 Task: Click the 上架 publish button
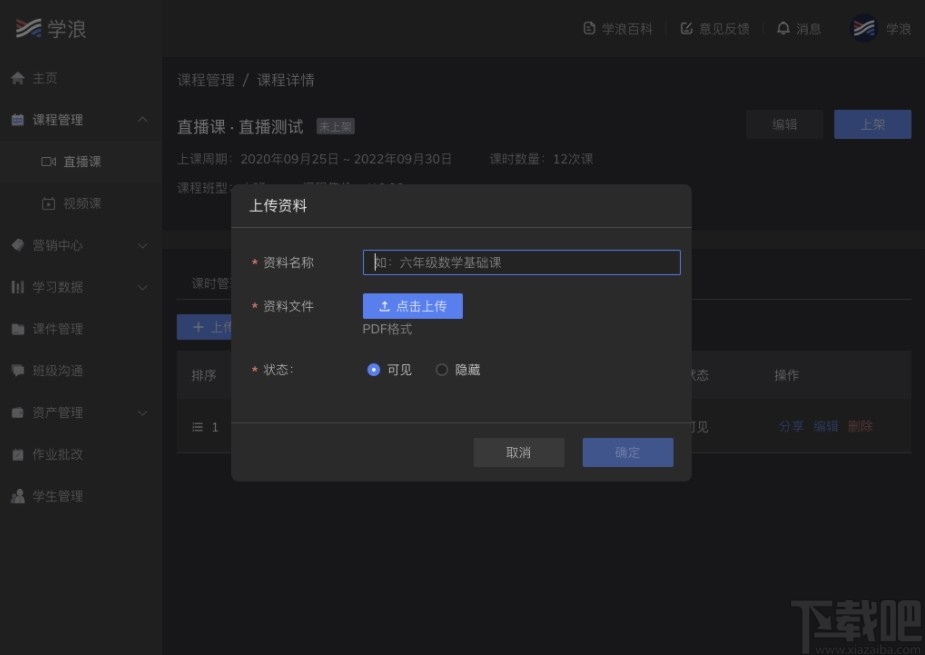click(x=871, y=123)
